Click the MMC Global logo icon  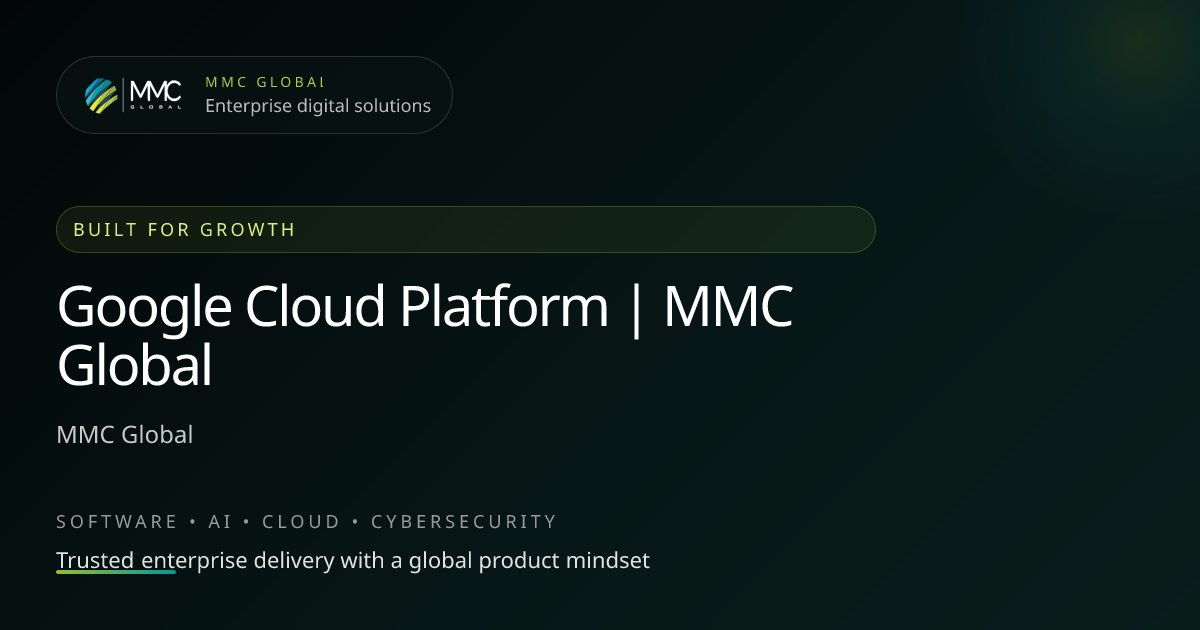134,95
